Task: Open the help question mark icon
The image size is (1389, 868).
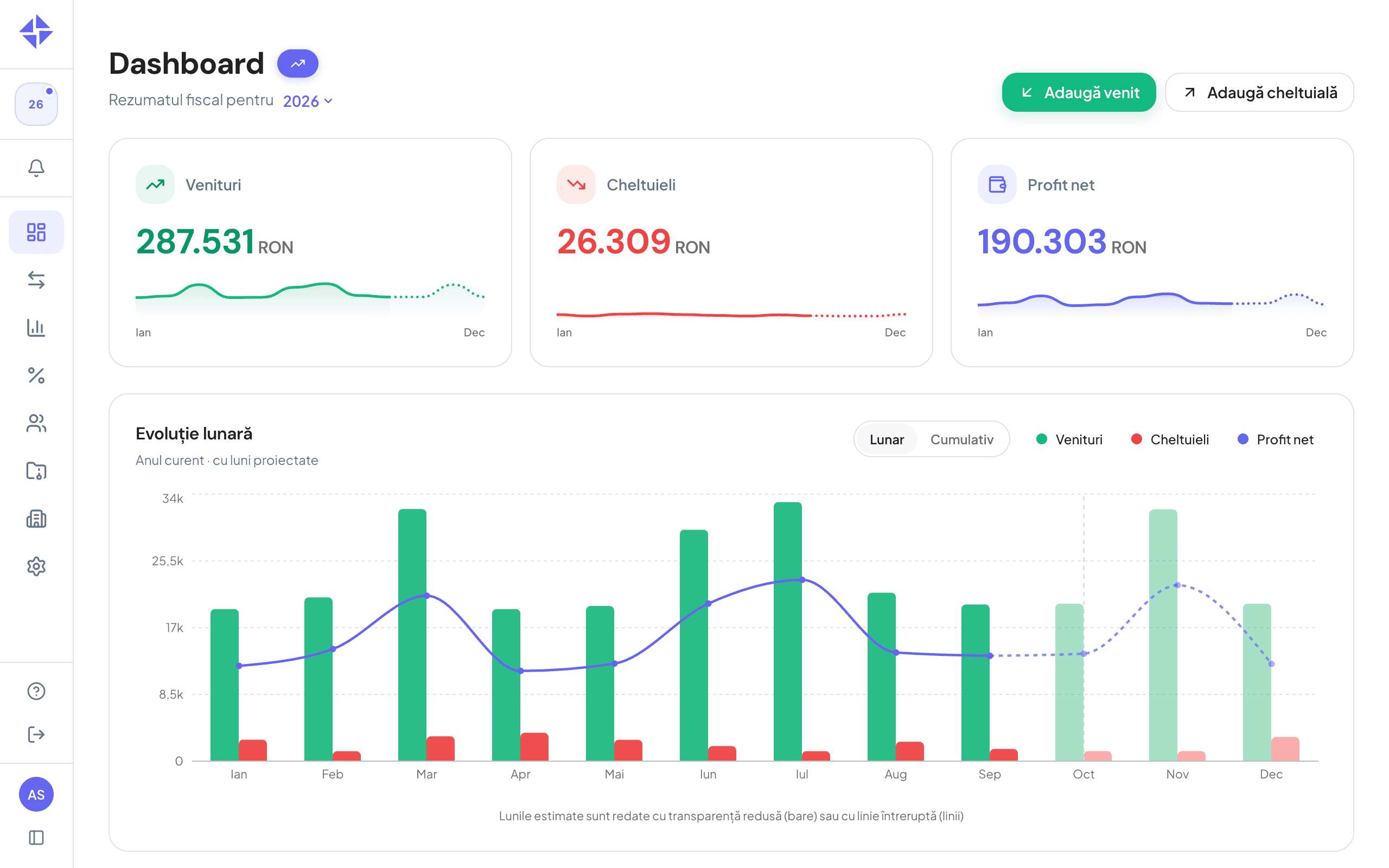Action: 36,691
